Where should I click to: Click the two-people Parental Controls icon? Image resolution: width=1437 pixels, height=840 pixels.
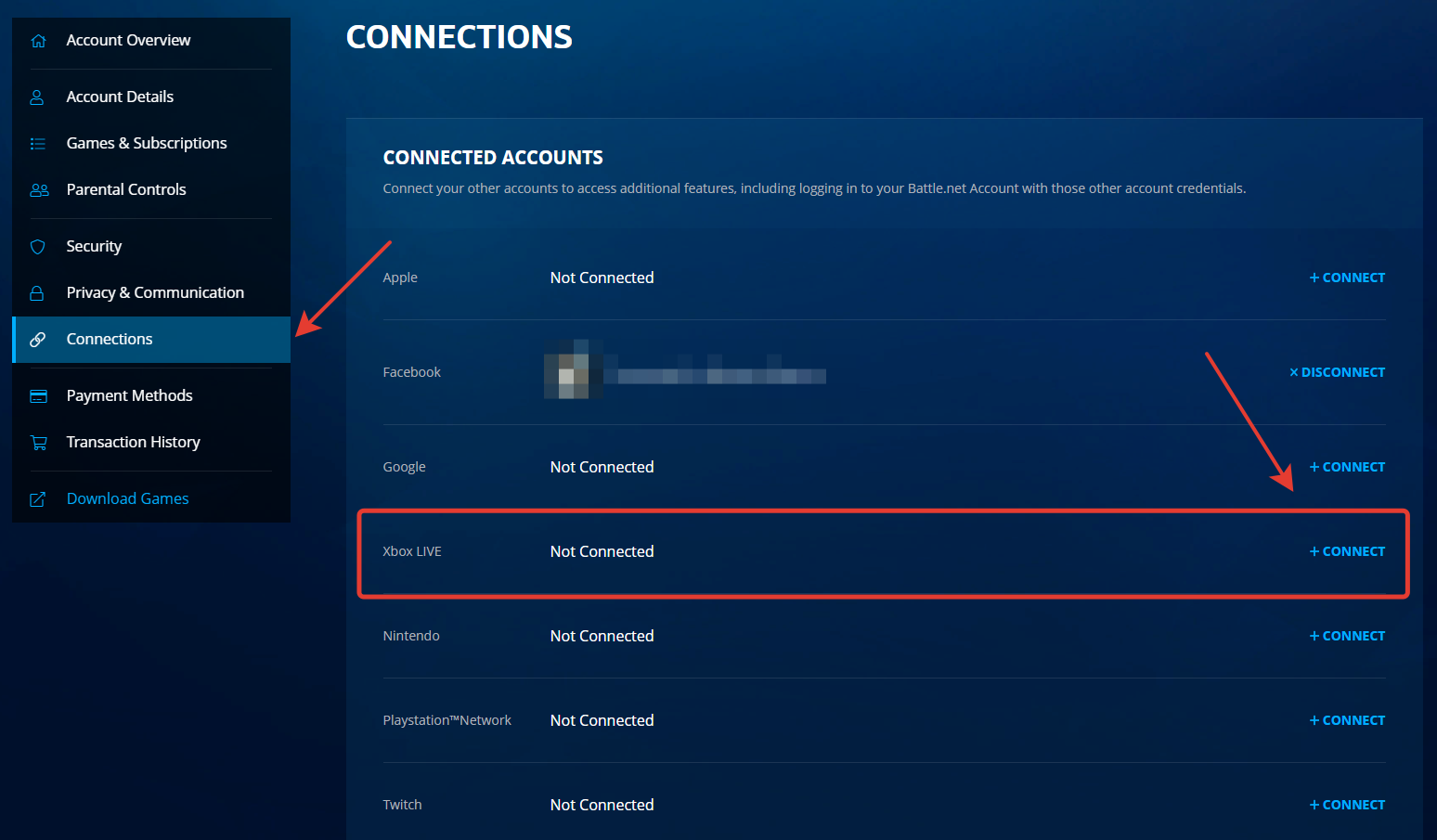39,190
